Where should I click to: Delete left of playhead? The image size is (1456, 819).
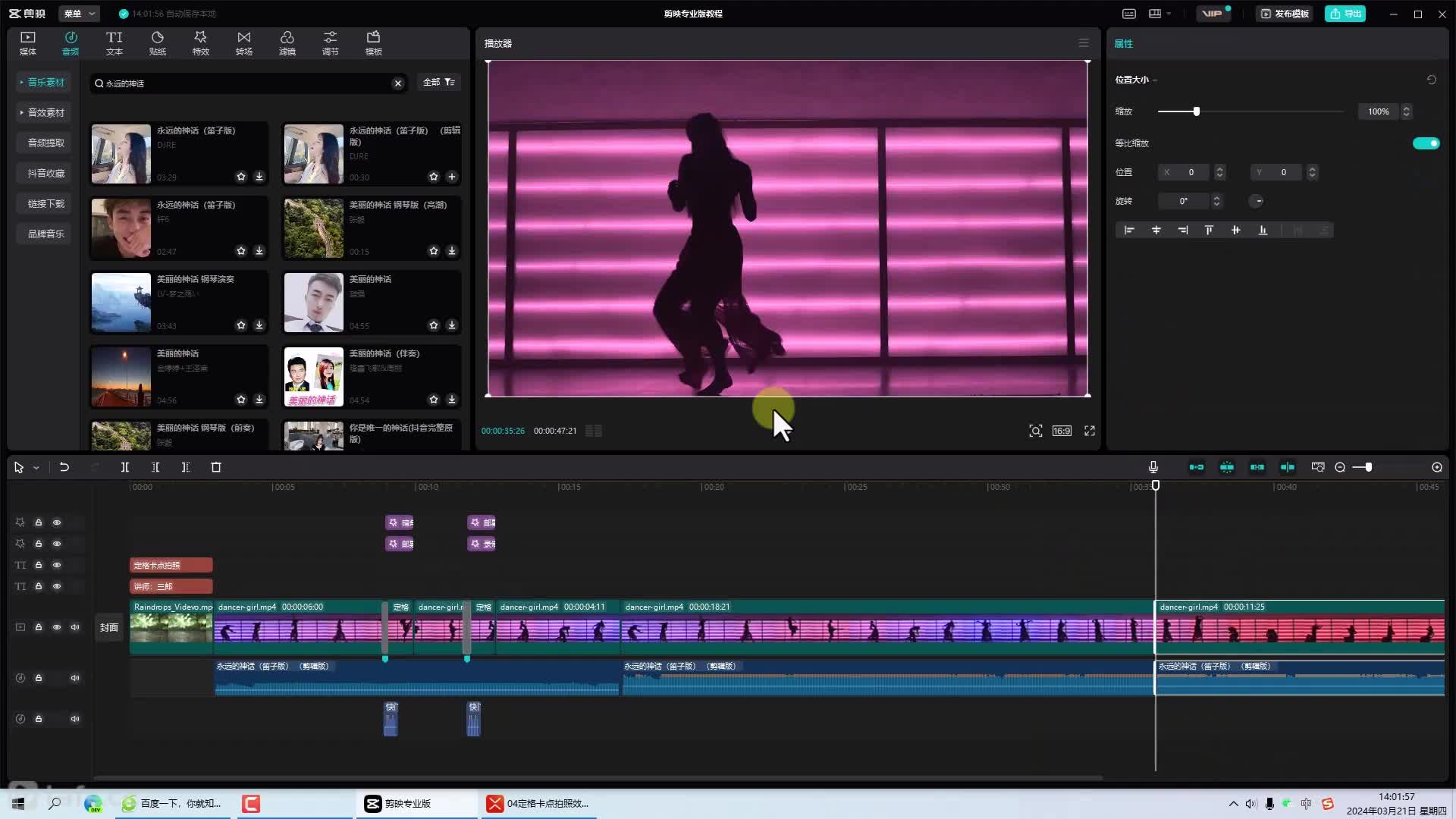coord(155,467)
